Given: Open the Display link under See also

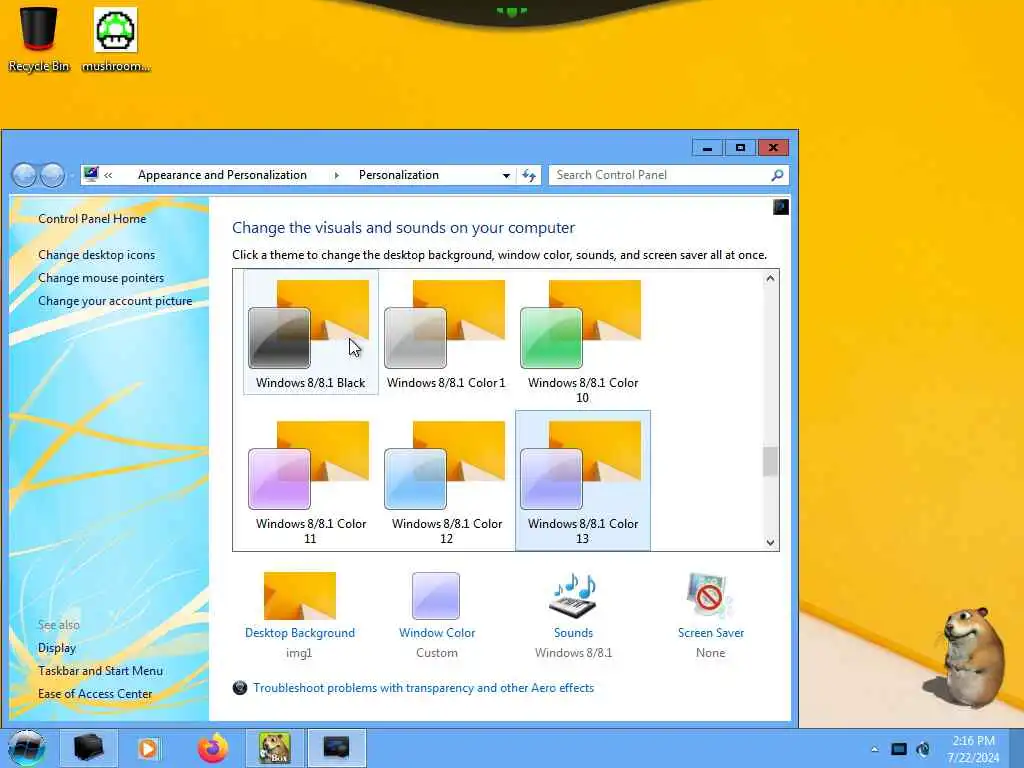Looking at the screenshot, I should click(57, 648).
